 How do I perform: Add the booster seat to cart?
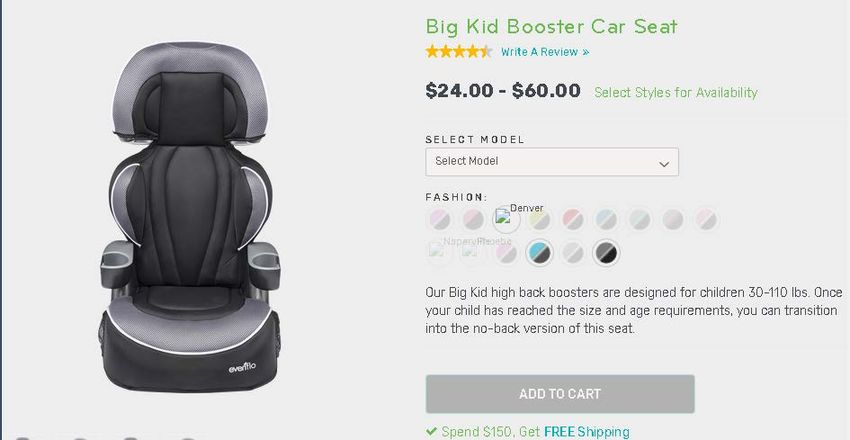560,394
